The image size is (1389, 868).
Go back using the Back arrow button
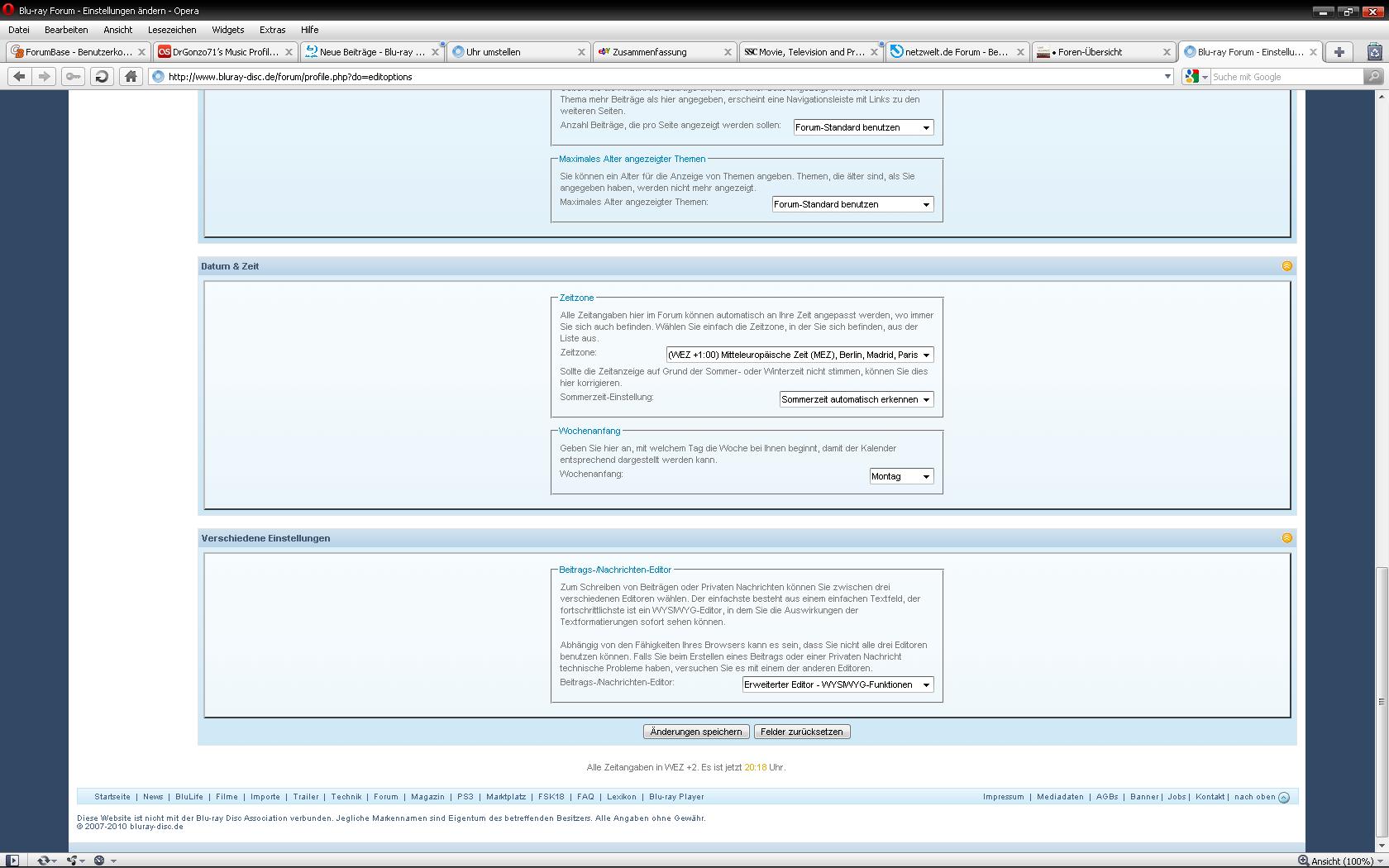pos(20,76)
